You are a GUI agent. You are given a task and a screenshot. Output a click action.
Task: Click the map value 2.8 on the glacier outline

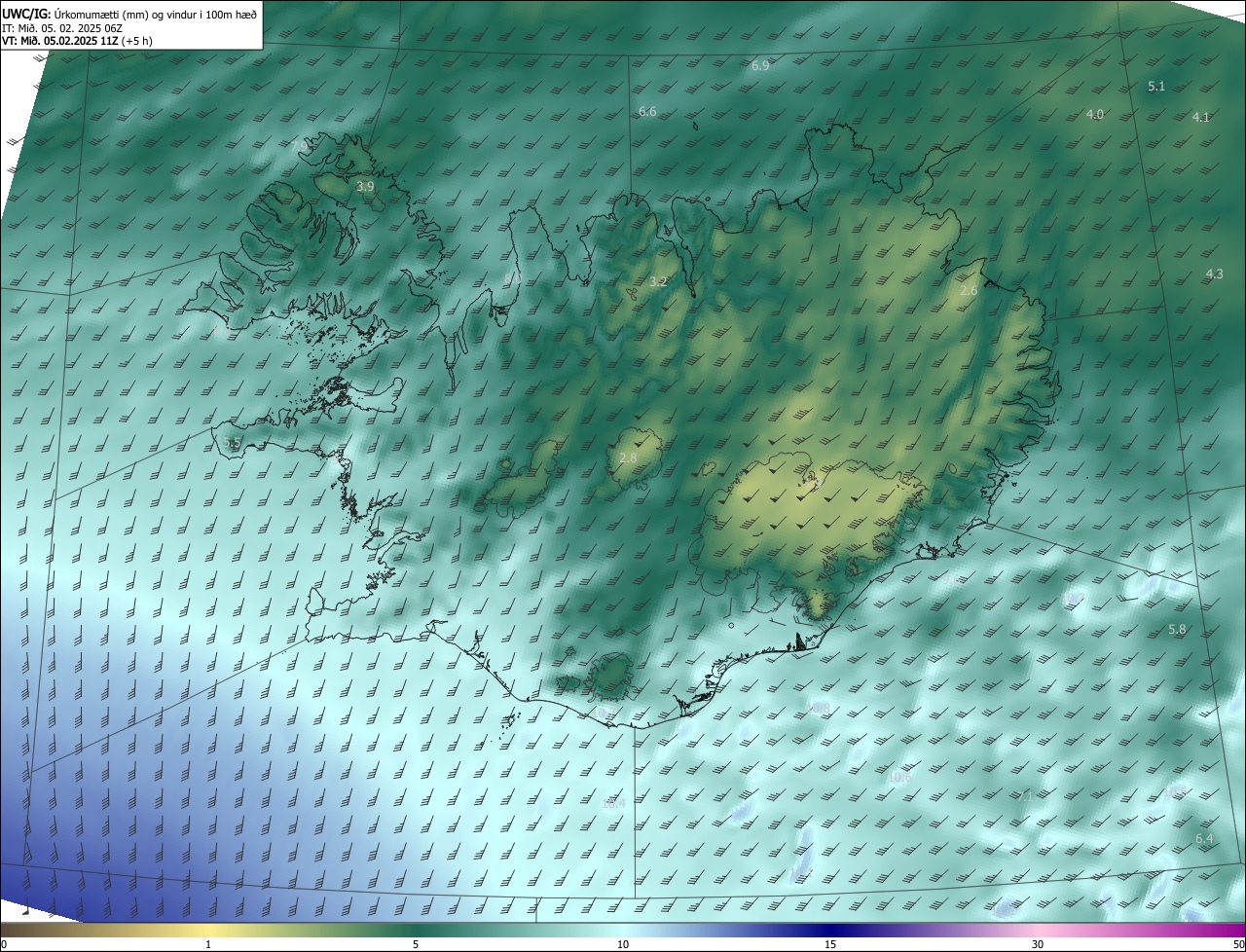point(628,458)
